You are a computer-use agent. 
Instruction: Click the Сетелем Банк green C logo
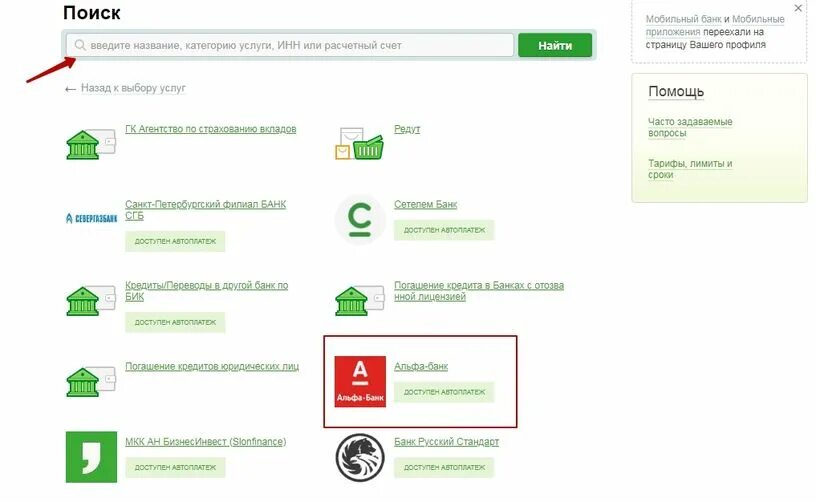point(360,220)
